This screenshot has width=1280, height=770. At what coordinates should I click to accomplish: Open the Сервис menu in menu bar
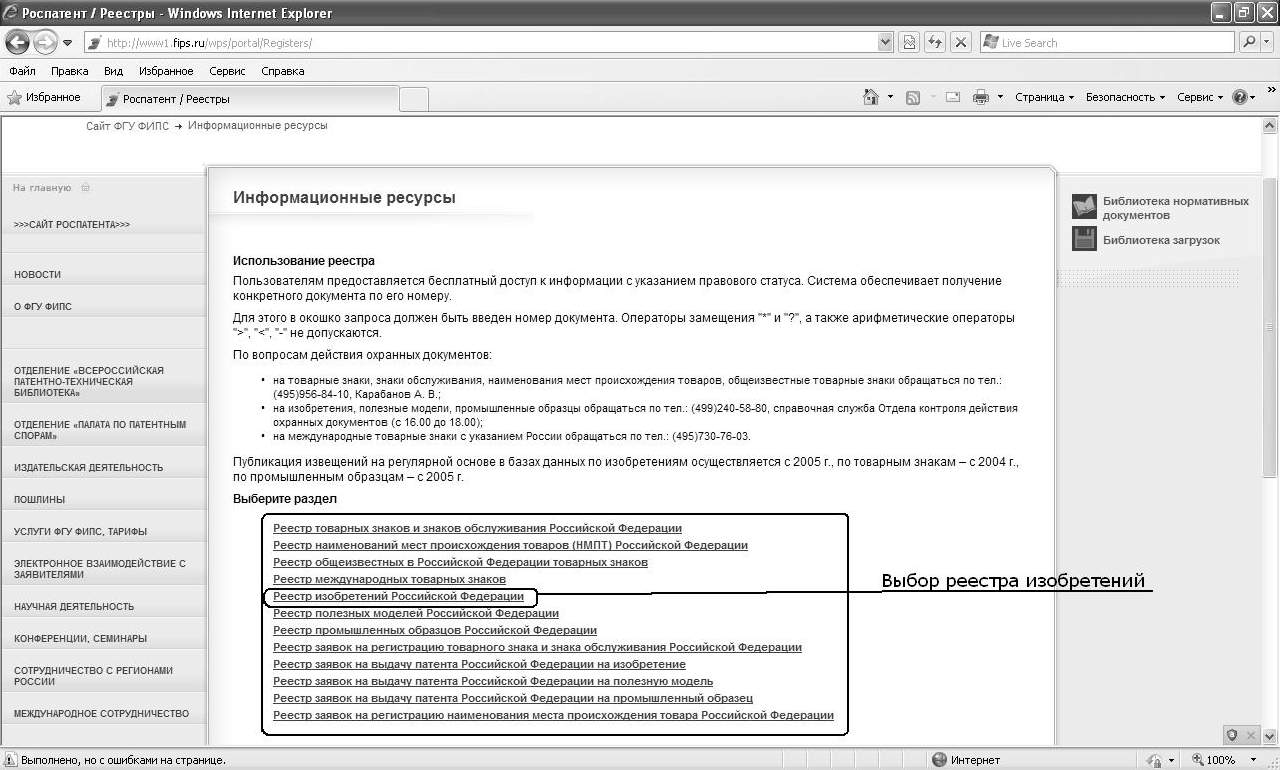click(227, 71)
